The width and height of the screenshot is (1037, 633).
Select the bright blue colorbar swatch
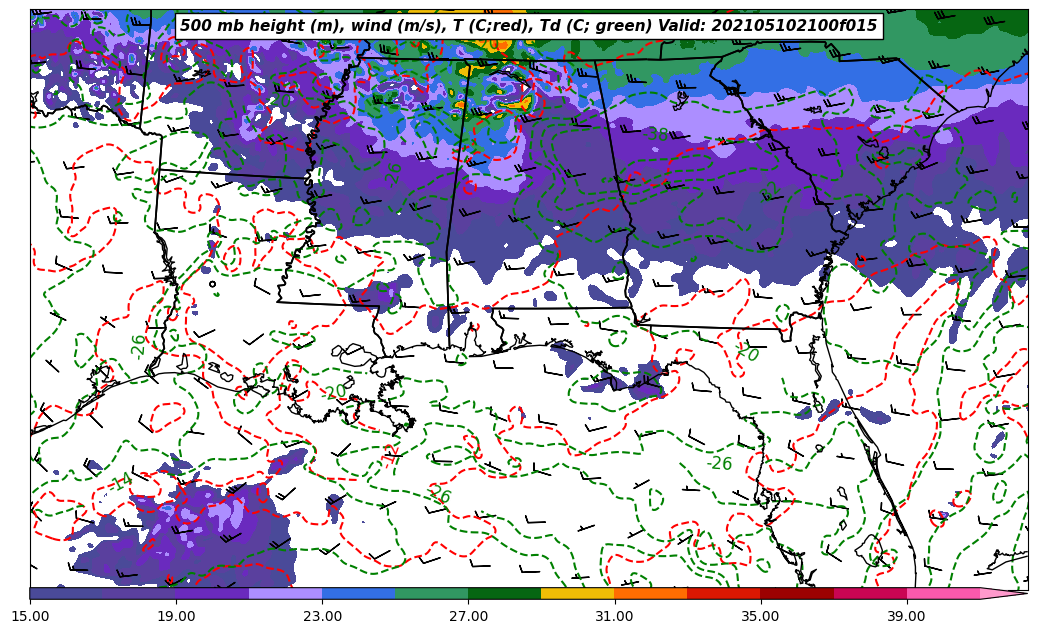pos(358,593)
